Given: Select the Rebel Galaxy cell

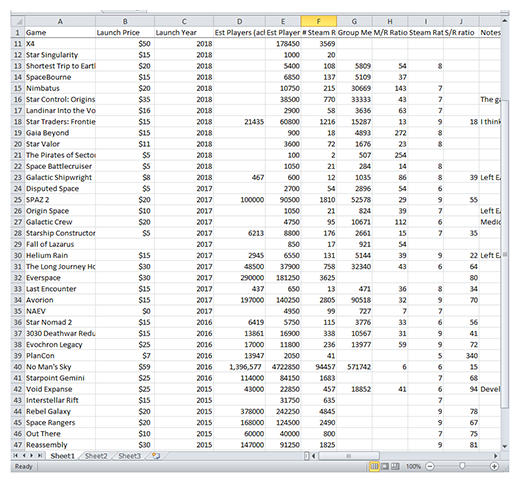Looking at the screenshot, I should tap(60, 411).
